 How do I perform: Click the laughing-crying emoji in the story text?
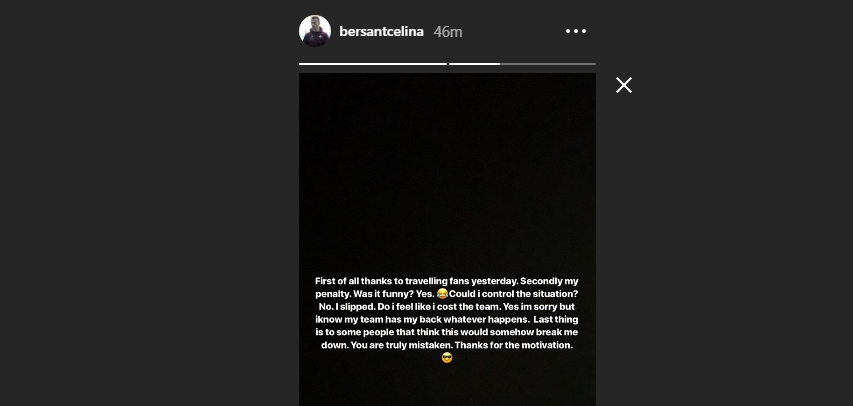click(443, 294)
